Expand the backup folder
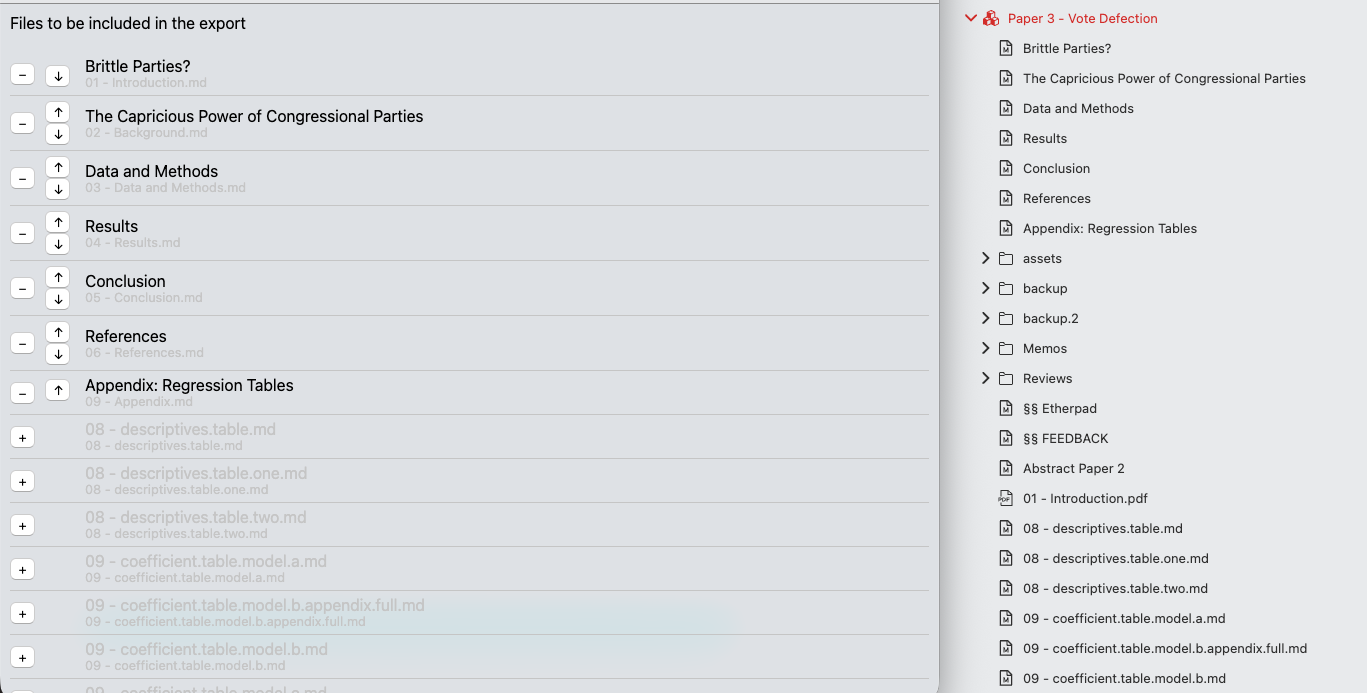 [x=986, y=288]
